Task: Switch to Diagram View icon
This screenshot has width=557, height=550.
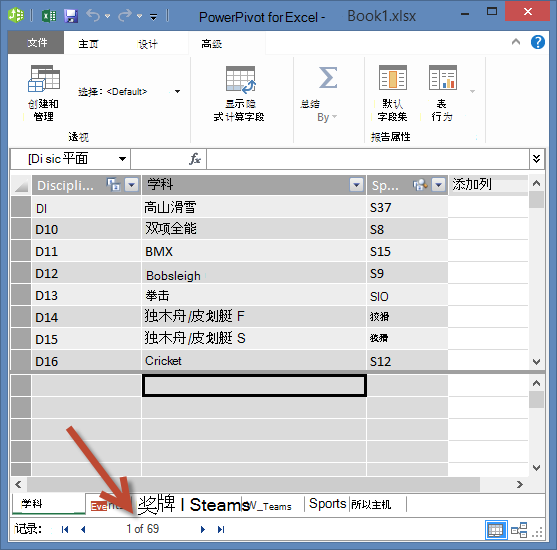Action: (x=519, y=530)
